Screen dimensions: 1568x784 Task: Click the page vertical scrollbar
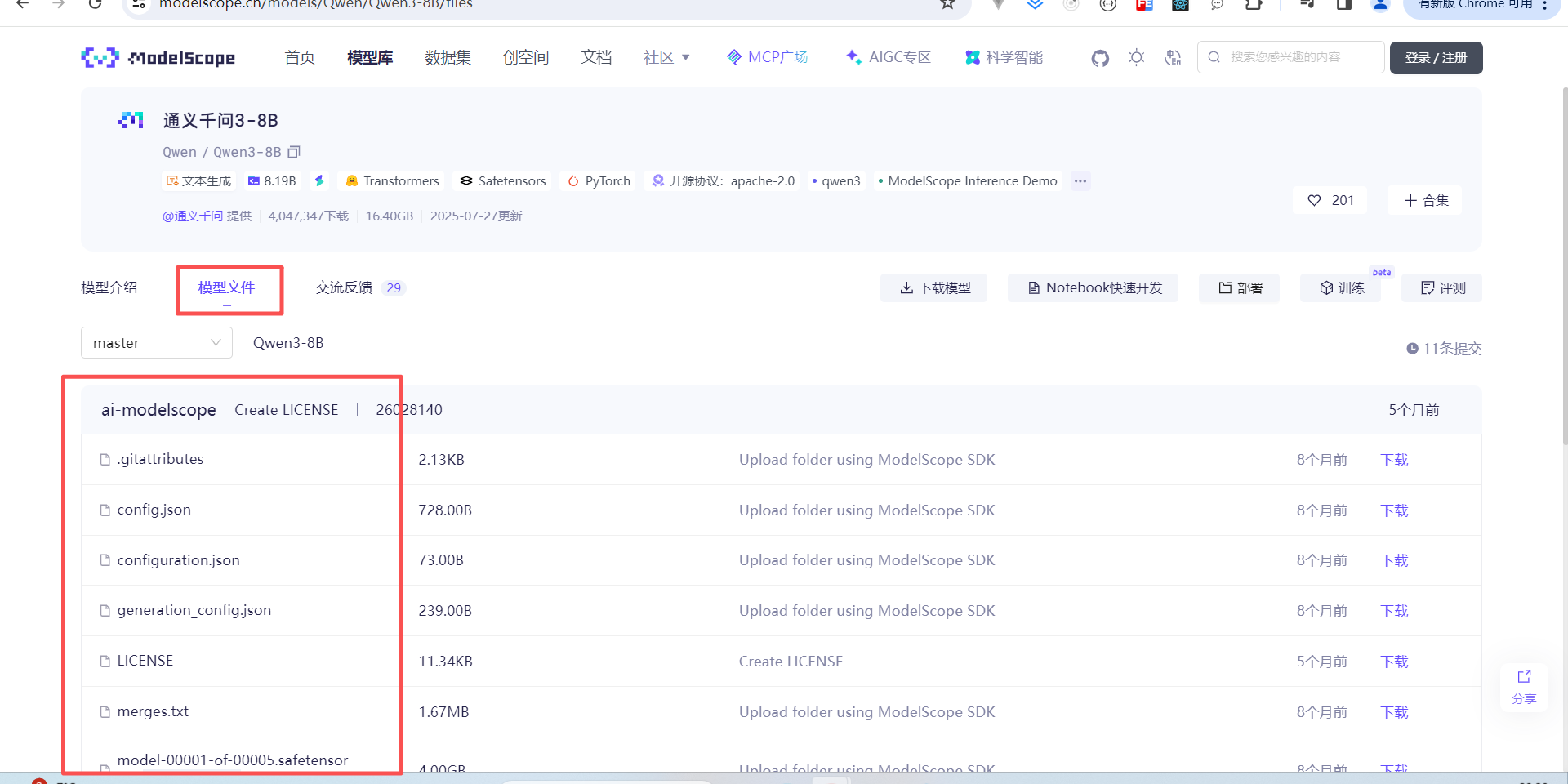tap(1564, 265)
